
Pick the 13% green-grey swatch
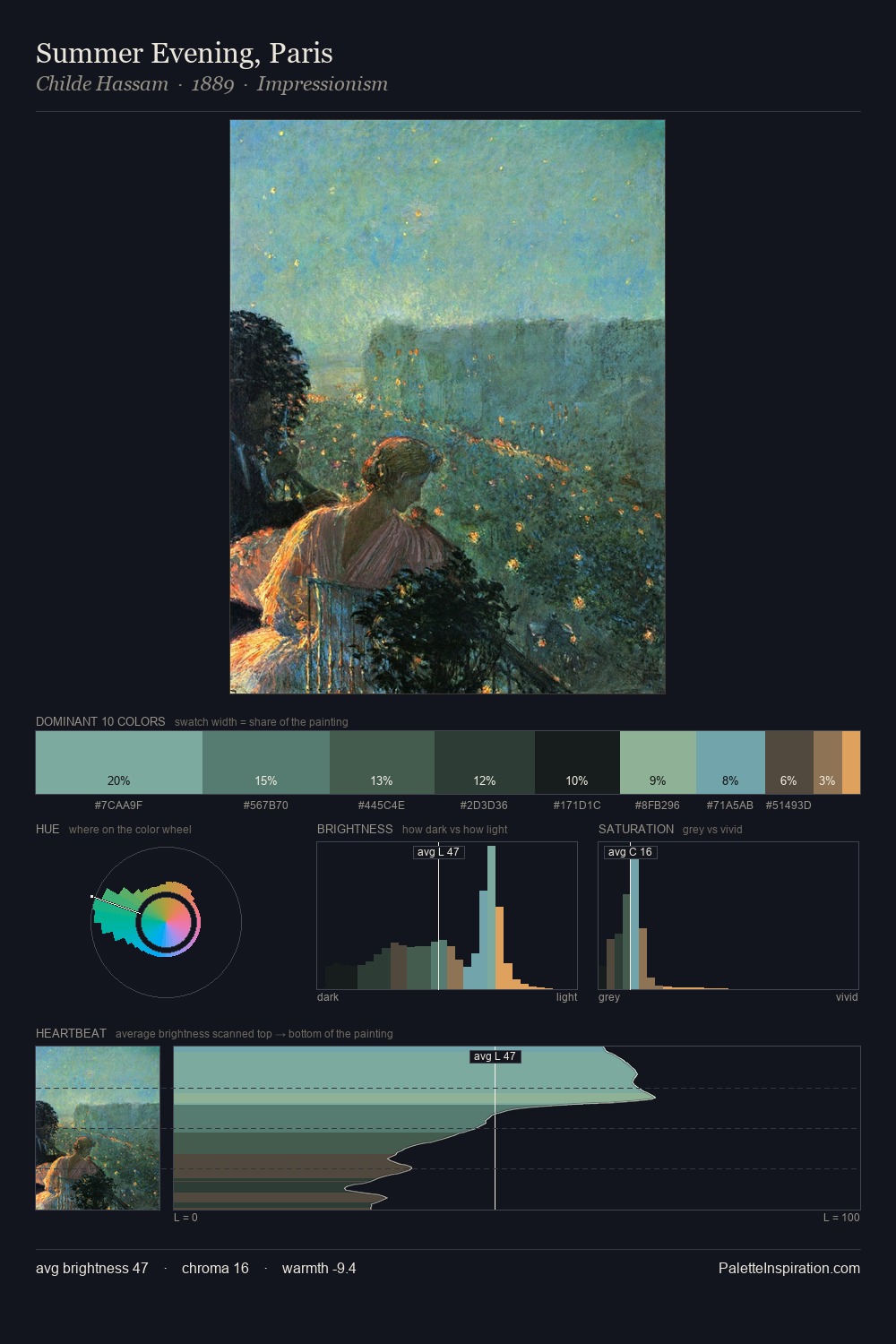pyautogui.click(x=382, y=762)
